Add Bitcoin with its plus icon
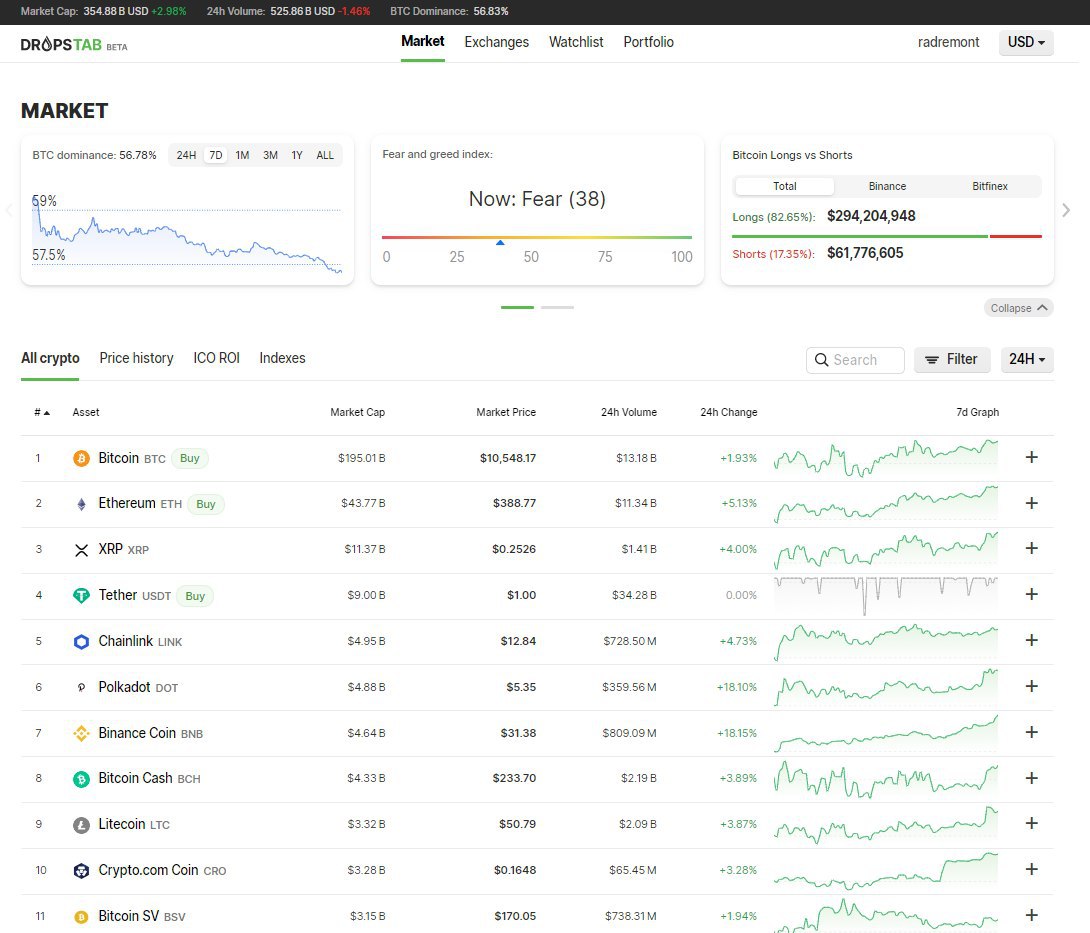The height and width of the screenshot is (933, 1090). point(1032,457)
